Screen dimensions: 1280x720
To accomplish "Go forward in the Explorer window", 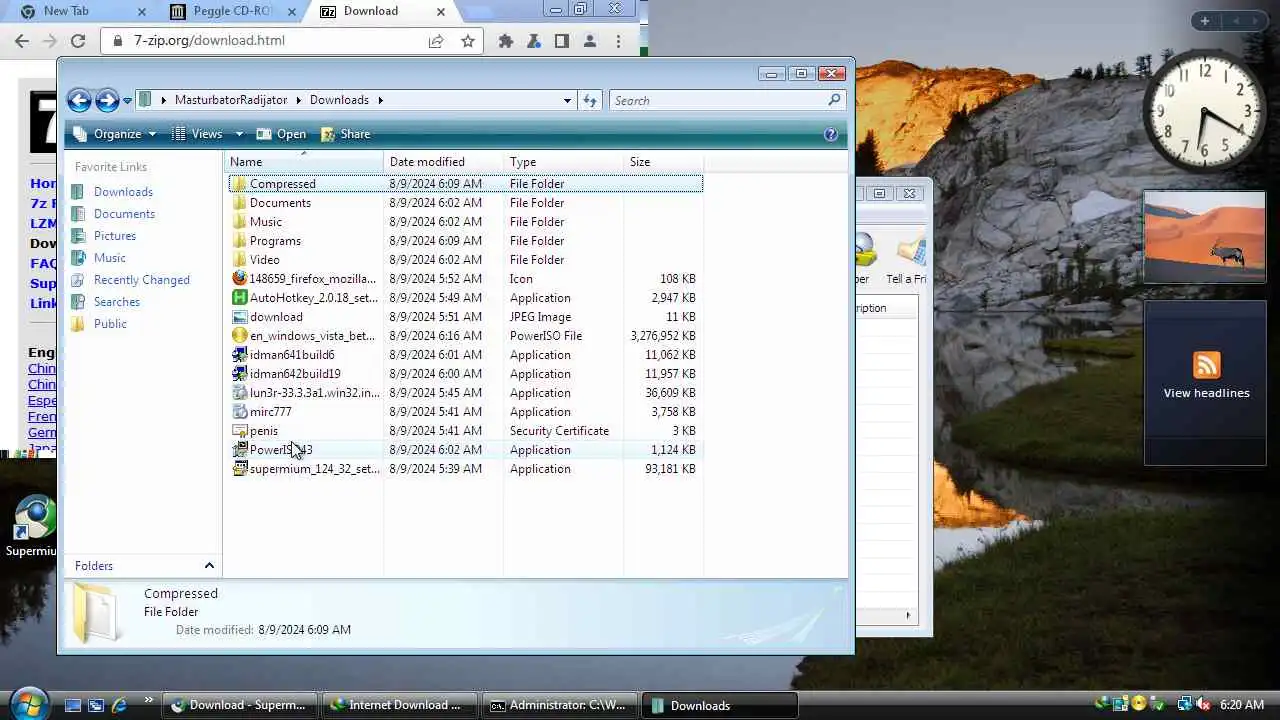I will click(x=107, y=100).
